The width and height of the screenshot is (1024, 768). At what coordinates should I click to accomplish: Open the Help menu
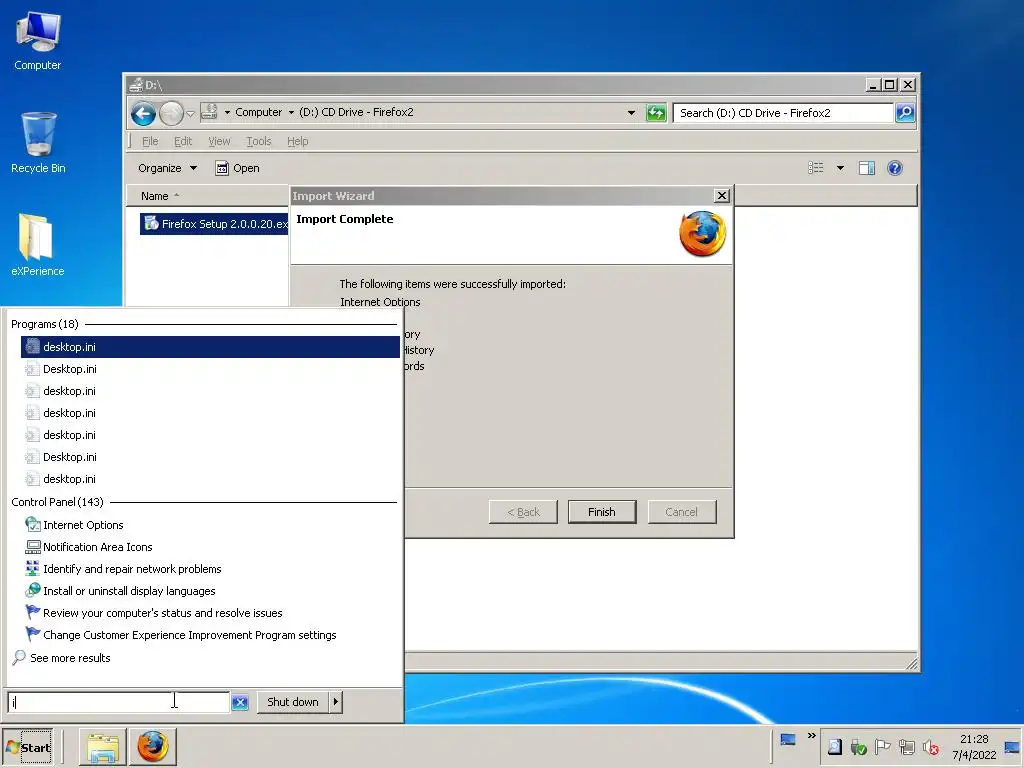(x=297, y=141)
